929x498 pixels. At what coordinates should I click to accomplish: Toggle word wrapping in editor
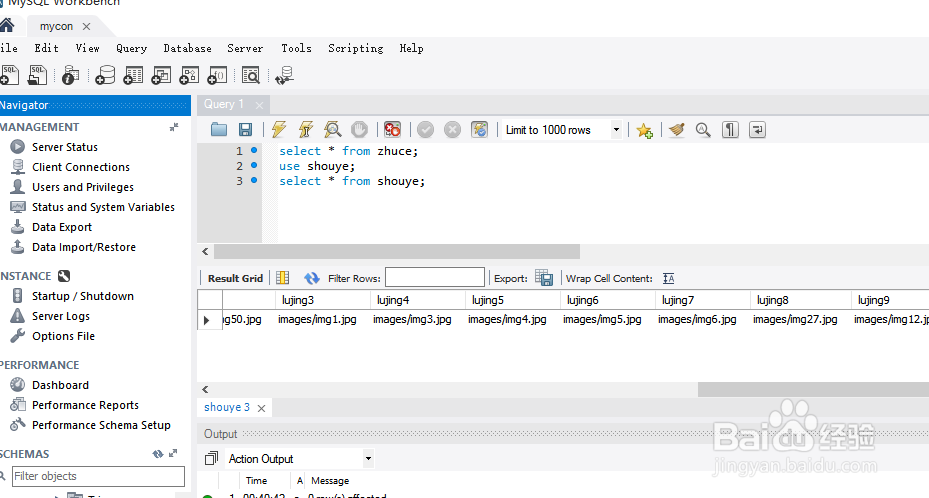(x=757, y=130)
